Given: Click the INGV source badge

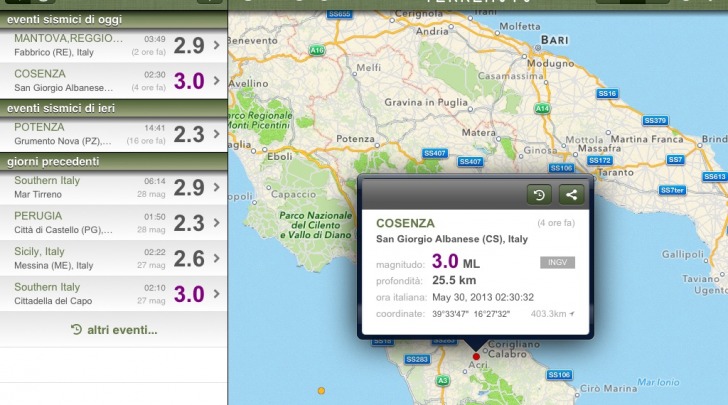Looking at the screenshot, I should coord(557,262).
